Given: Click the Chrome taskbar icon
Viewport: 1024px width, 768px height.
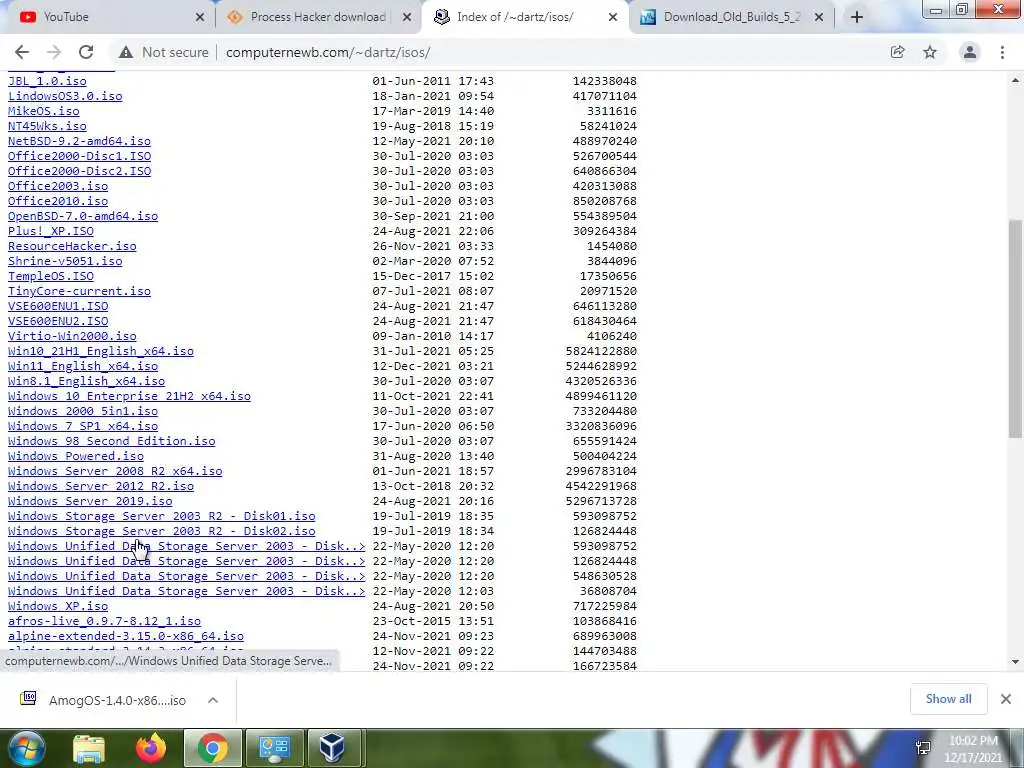Looking at the screenshot, I should click(x=212, y=748).
